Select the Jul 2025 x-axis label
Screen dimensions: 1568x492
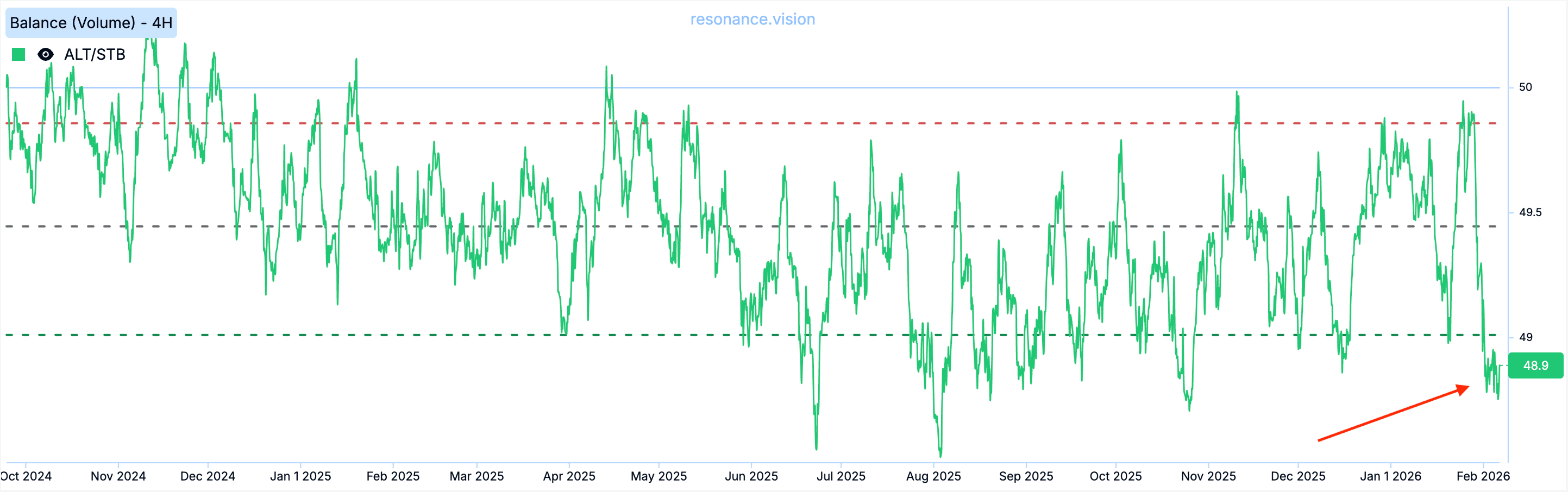point(841,476)
